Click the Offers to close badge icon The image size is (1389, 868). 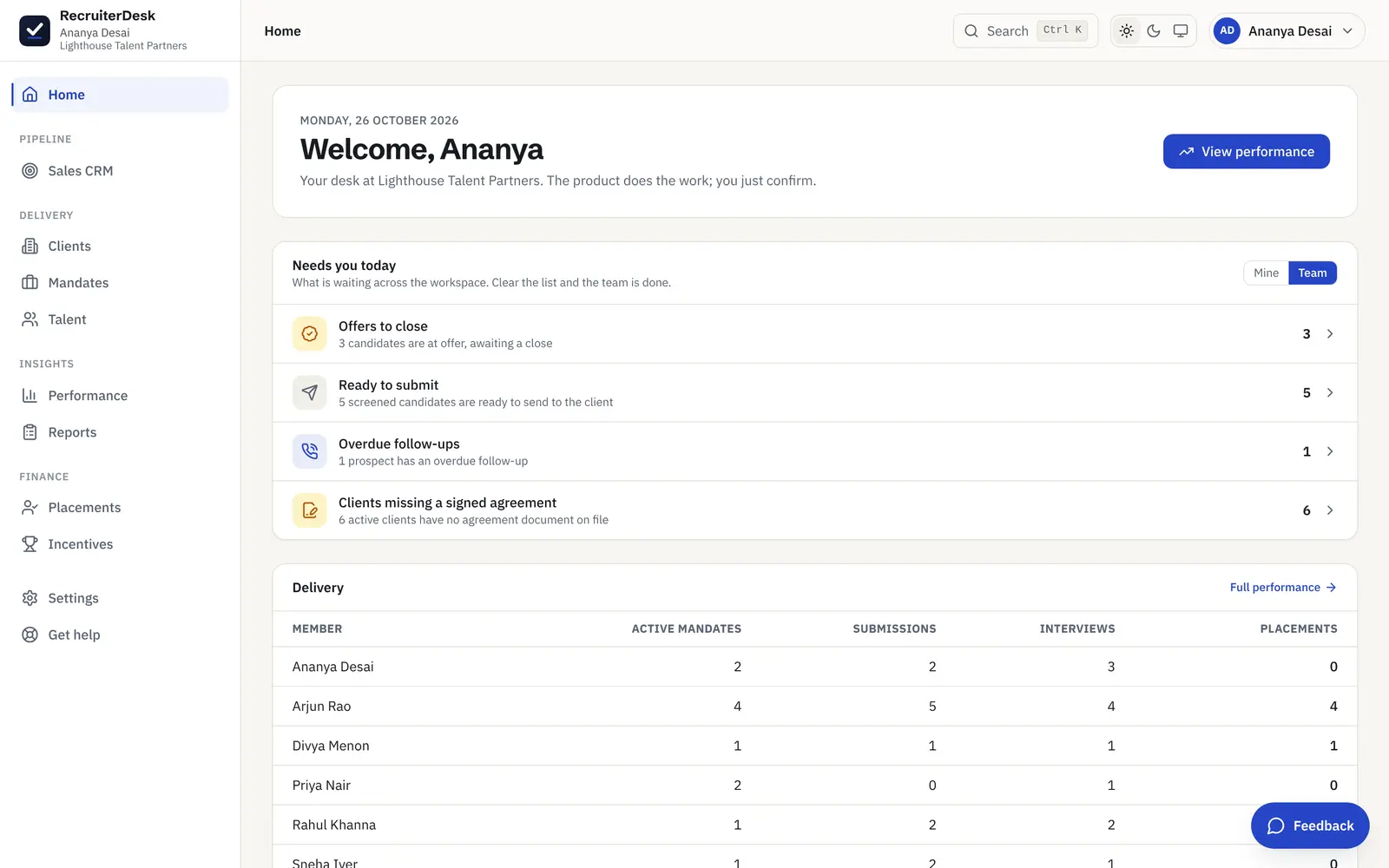click(x=310, y=334)
